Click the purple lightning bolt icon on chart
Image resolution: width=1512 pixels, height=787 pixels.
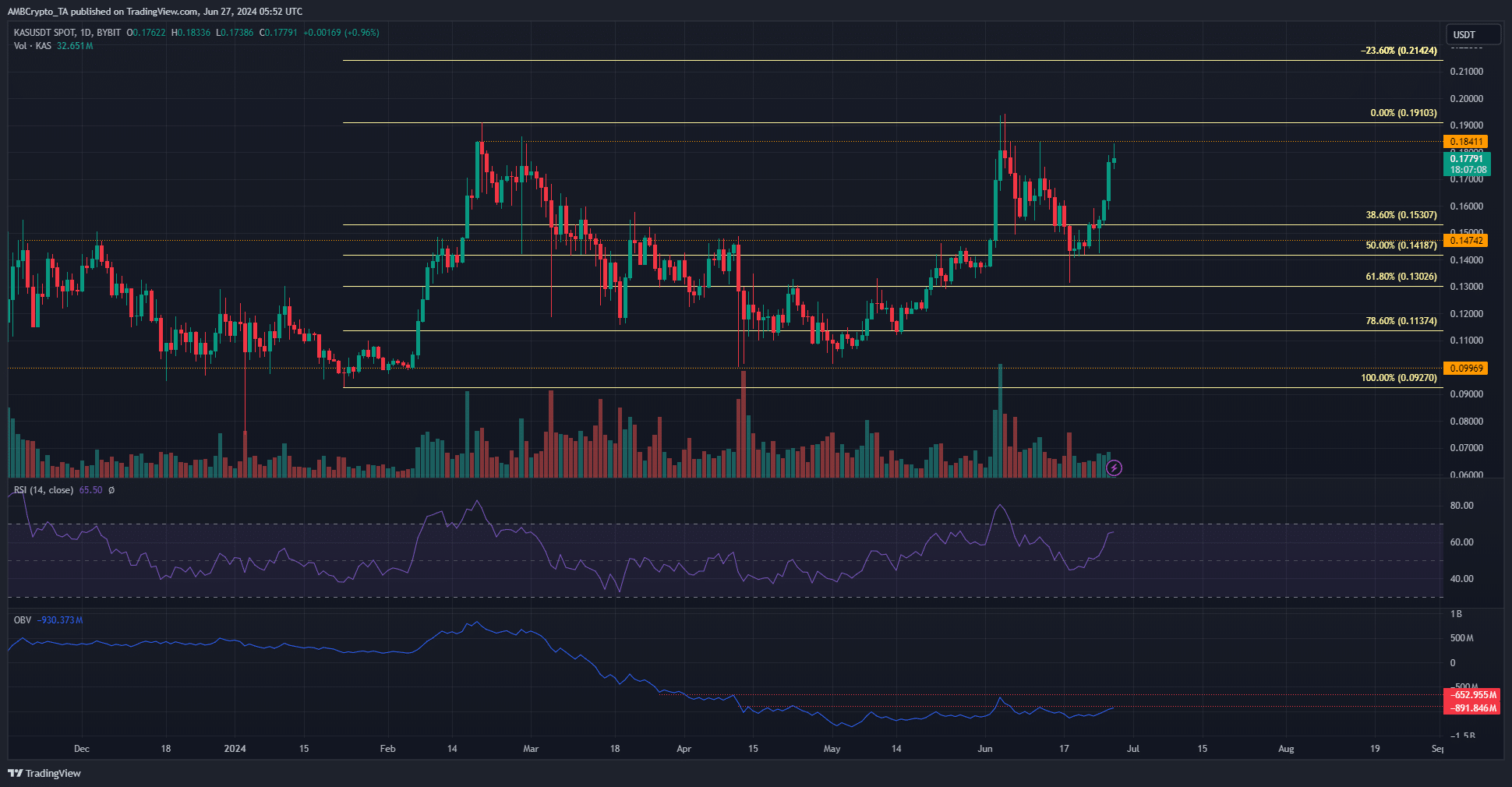click(1115, 468)
